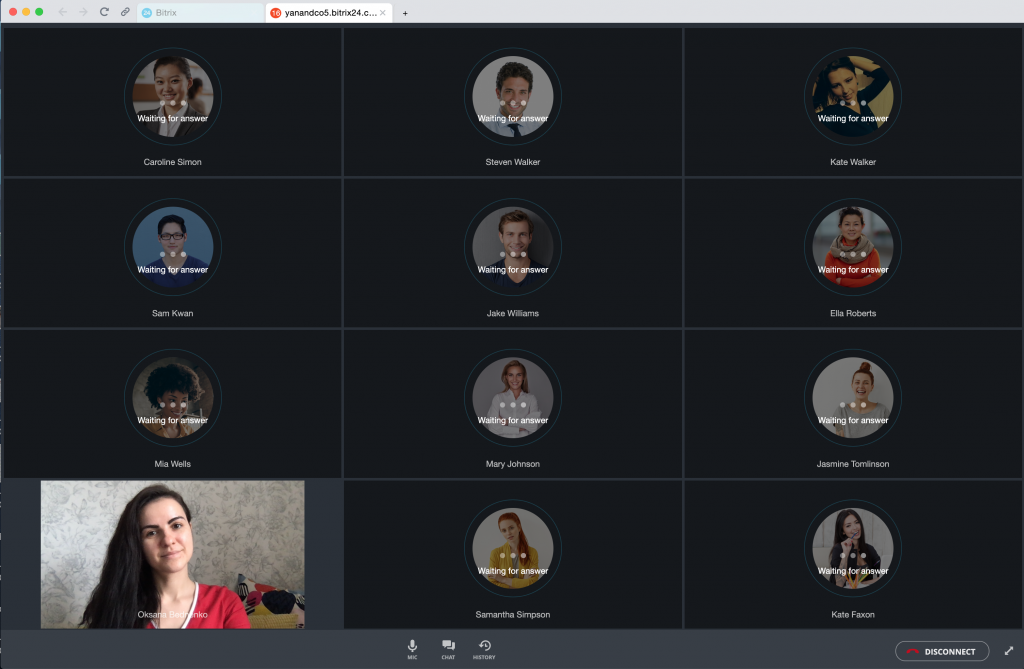Image resolution: width=1024 pixels, height=669 pixels.
Task: Select Steven Walker's participant avatar
Action: 513,97
